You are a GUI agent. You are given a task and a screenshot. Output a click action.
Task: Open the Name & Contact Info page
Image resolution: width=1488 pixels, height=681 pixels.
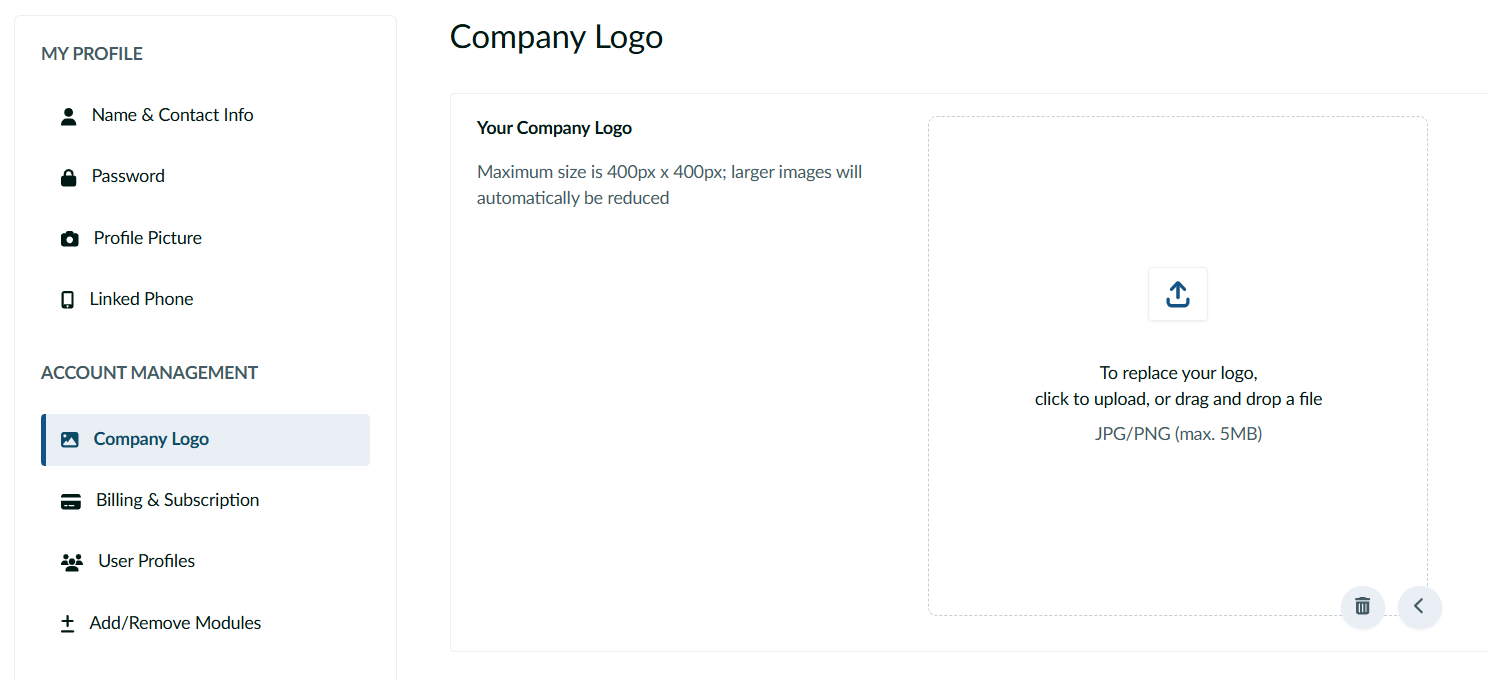pyautogui.click(x=172, y=115)
